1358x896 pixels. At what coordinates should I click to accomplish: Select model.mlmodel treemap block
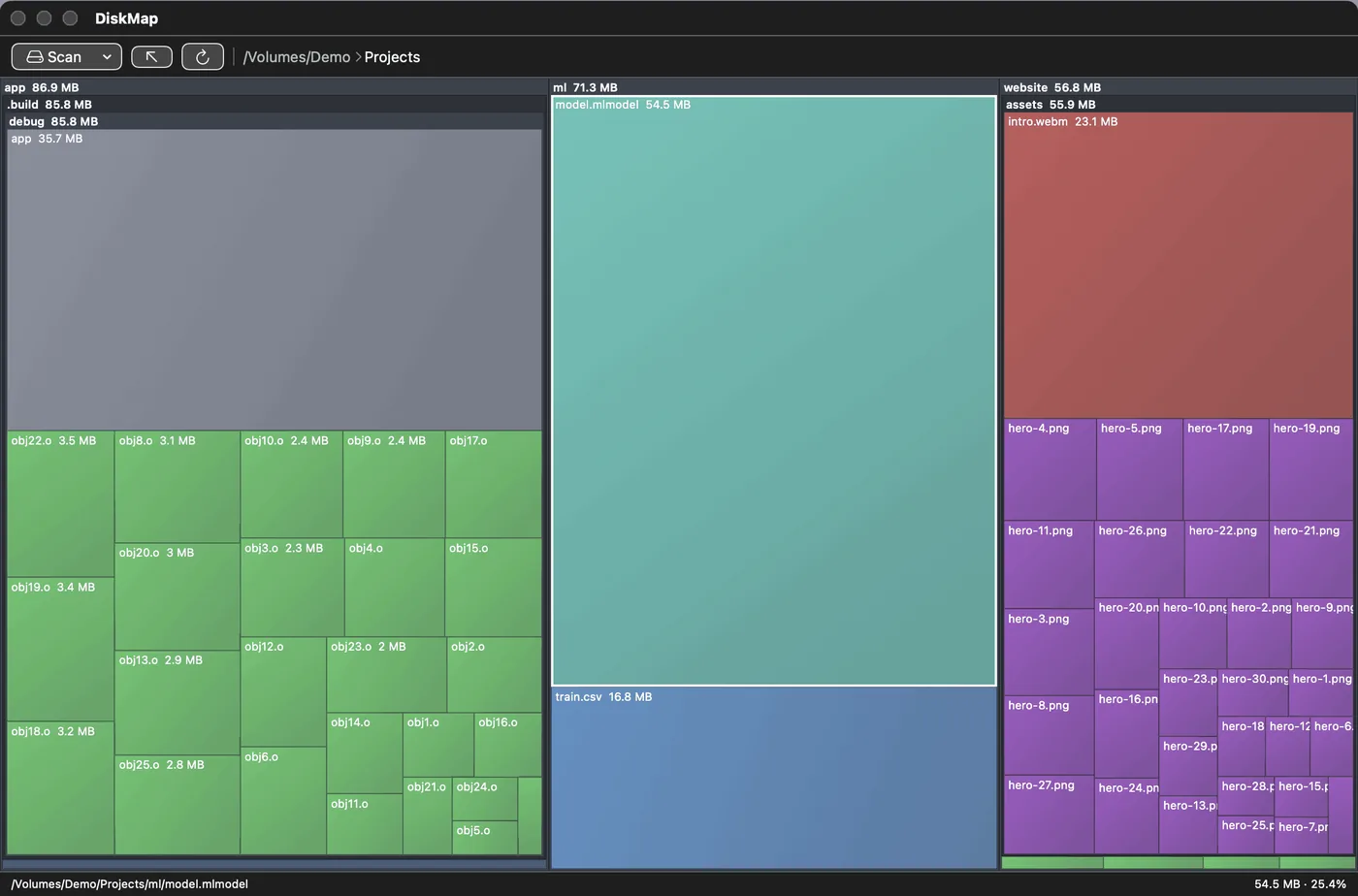click(x=774, y=391)
